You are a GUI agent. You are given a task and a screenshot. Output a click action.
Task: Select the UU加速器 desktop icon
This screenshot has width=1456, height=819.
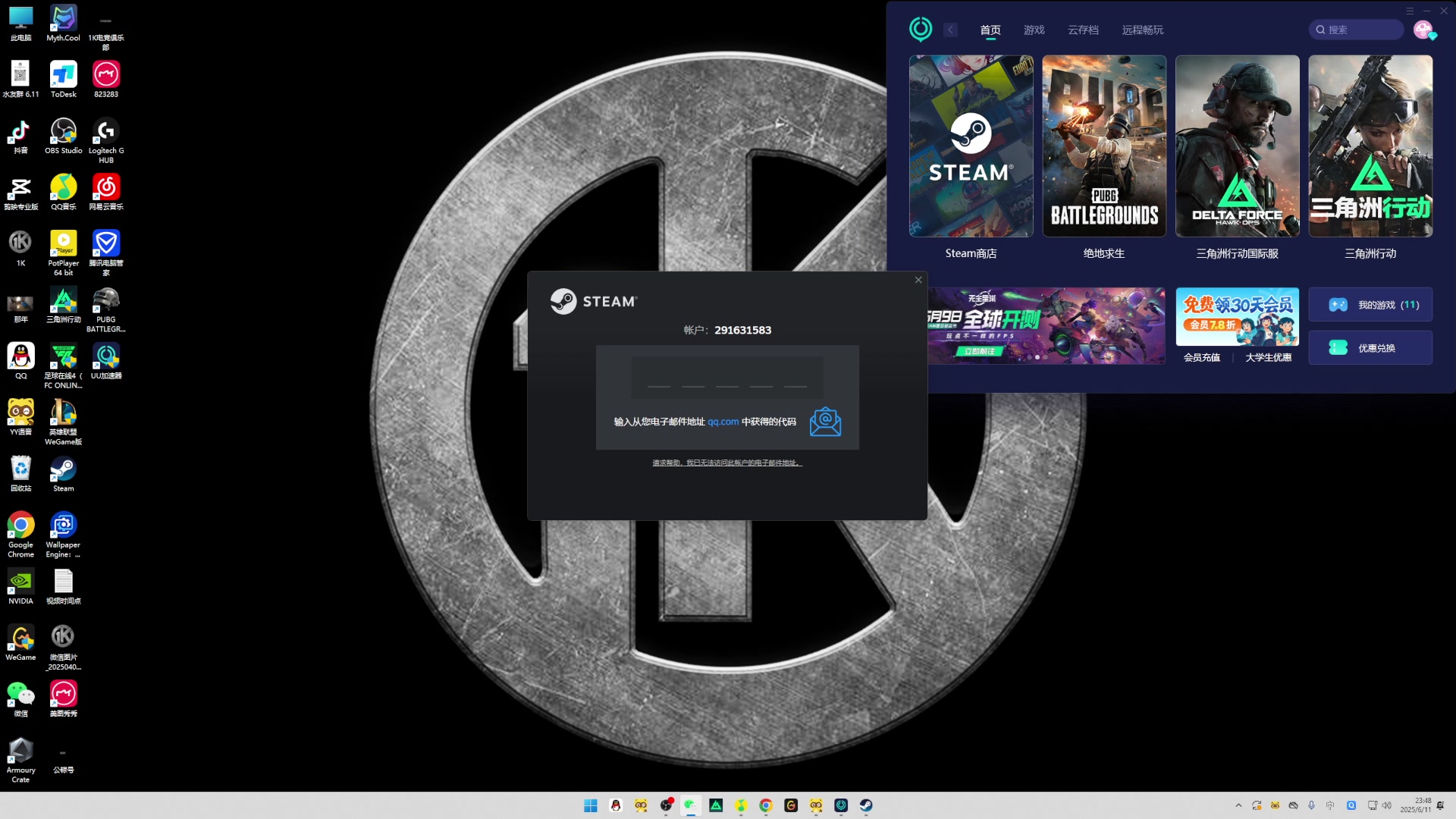pyautogui.click(x=106, y=361)
